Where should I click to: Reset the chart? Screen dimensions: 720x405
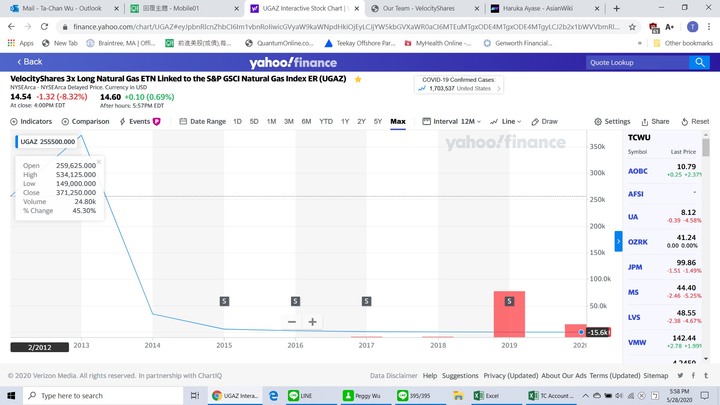pyautogui.click(x=695, y=121)
